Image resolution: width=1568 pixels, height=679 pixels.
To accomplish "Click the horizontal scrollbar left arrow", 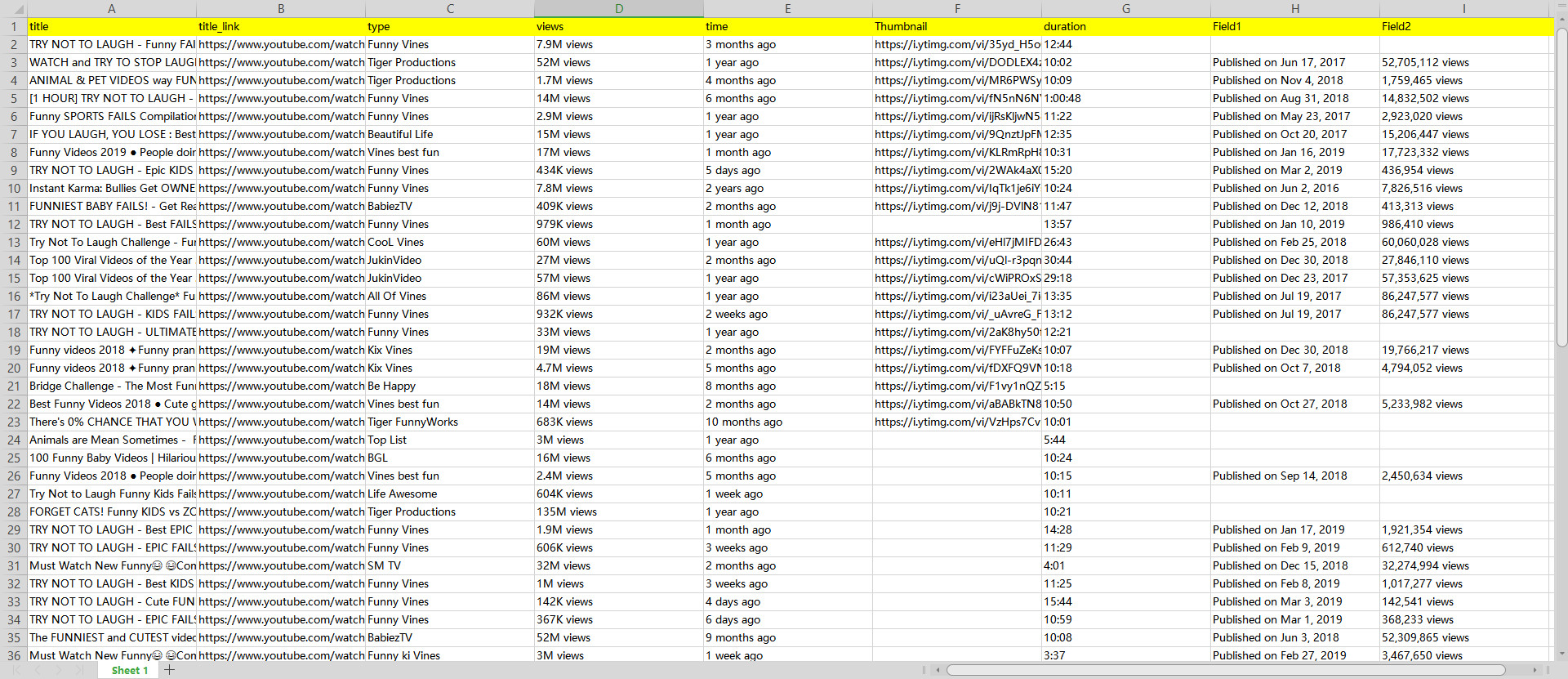I will point(938,670).
